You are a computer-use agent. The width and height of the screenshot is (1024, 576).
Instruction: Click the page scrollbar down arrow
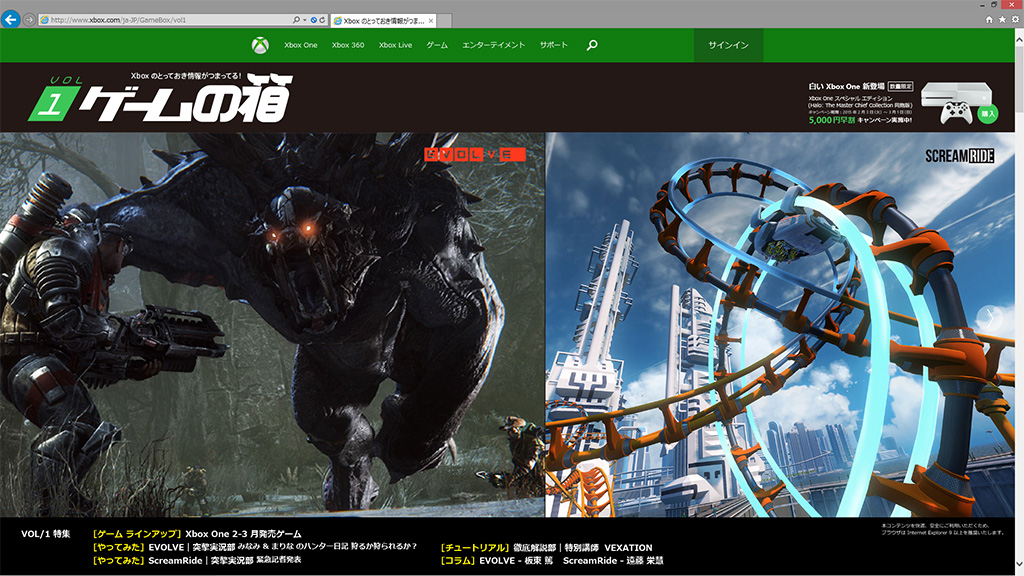(1019, 564)
